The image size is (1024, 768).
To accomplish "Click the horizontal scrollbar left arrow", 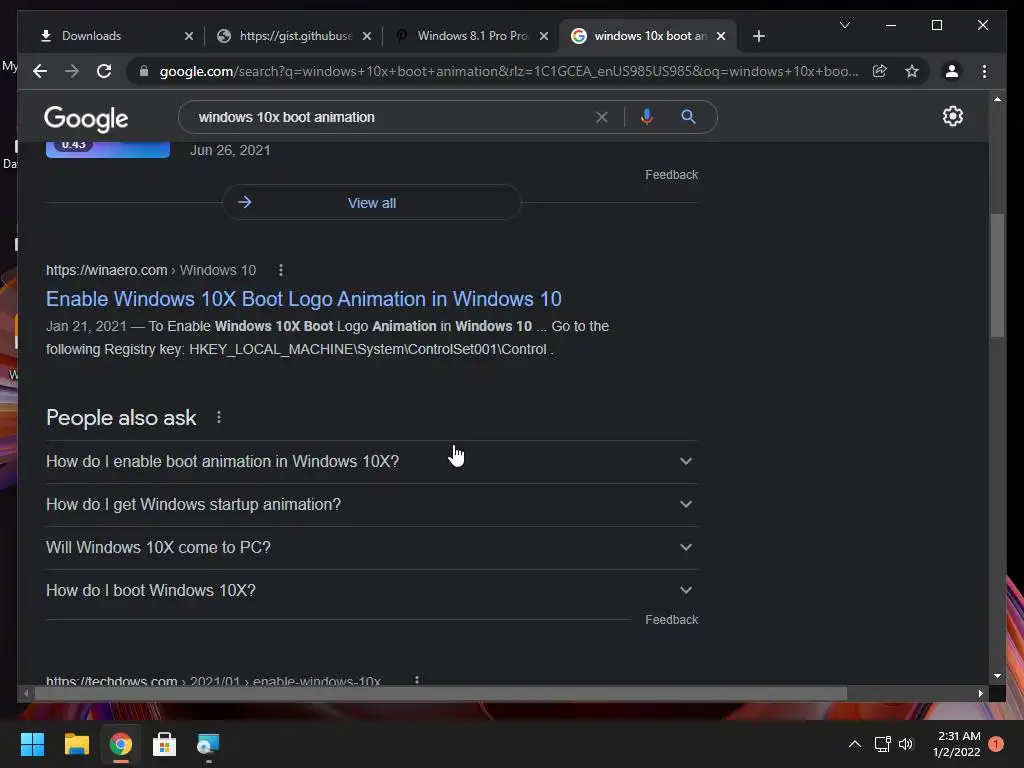I will pyautogui.click(x=26, y=694).
